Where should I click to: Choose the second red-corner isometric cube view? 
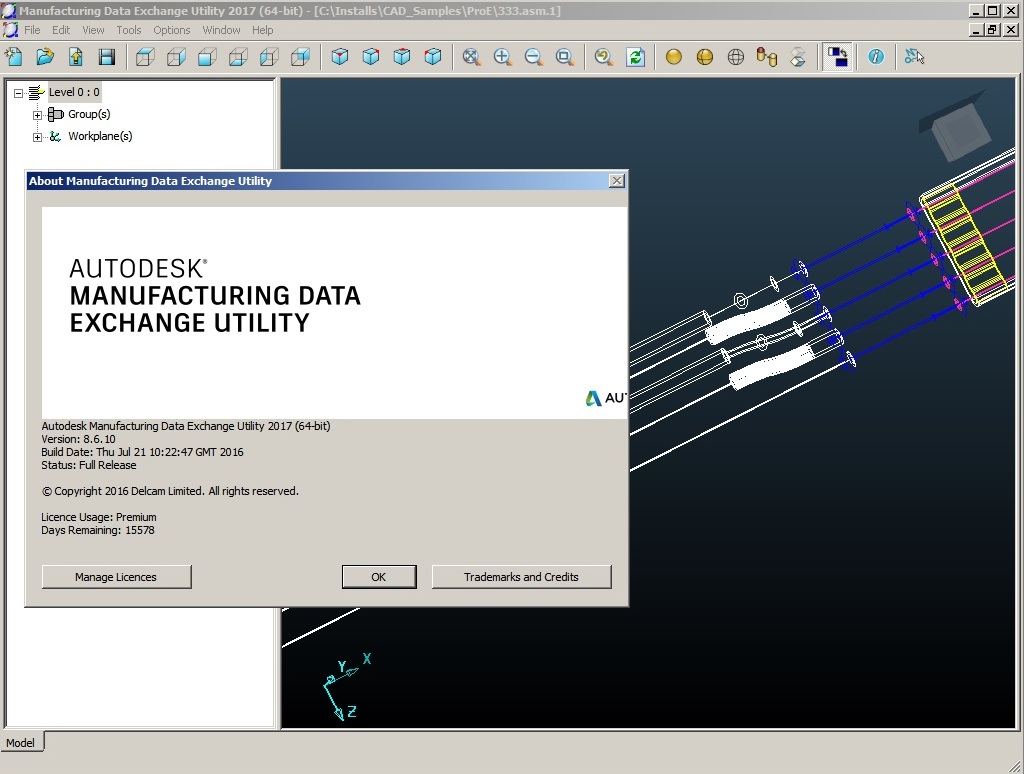click(371, 57)
